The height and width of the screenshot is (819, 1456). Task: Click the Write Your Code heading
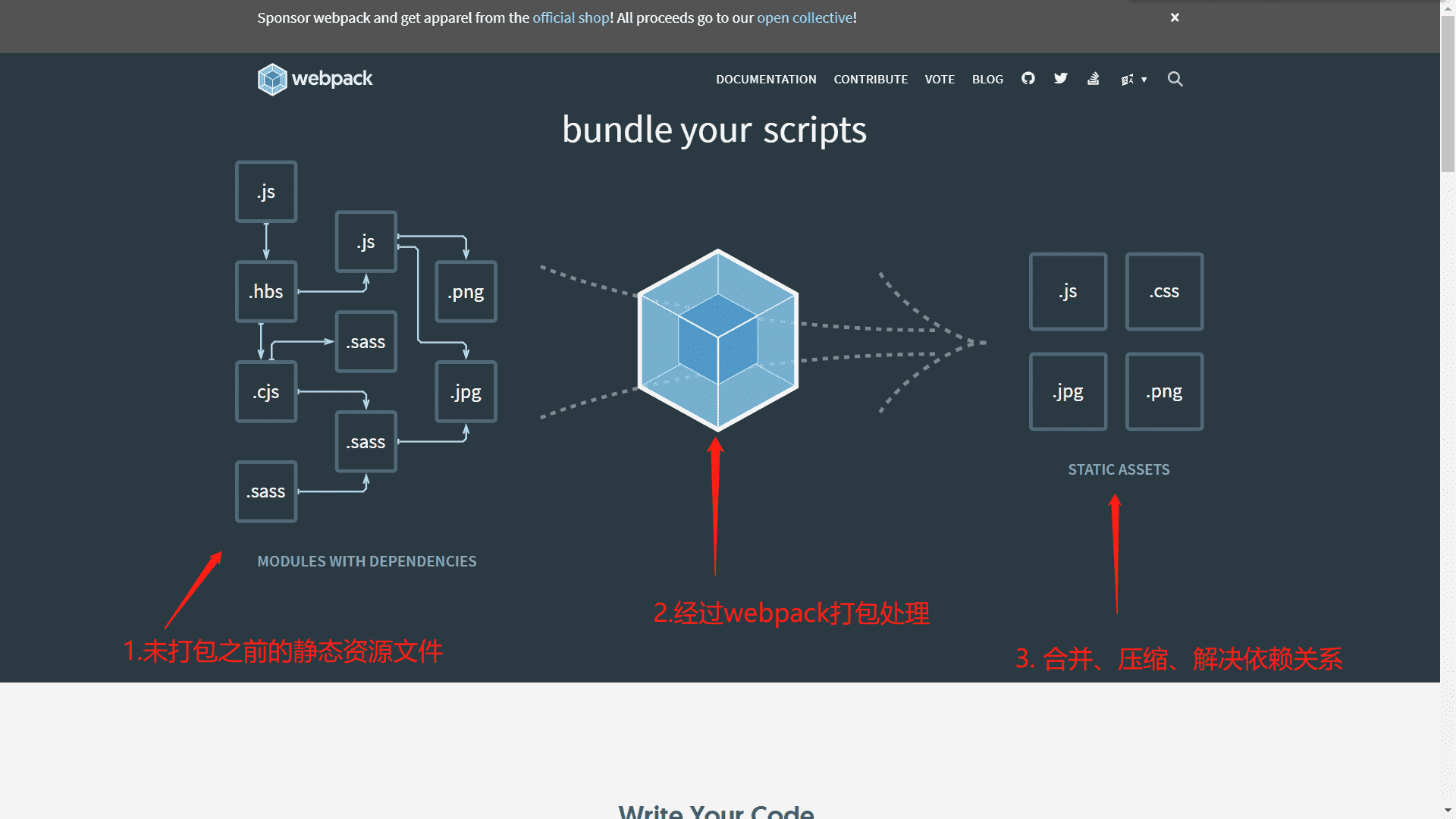(717, 811)
